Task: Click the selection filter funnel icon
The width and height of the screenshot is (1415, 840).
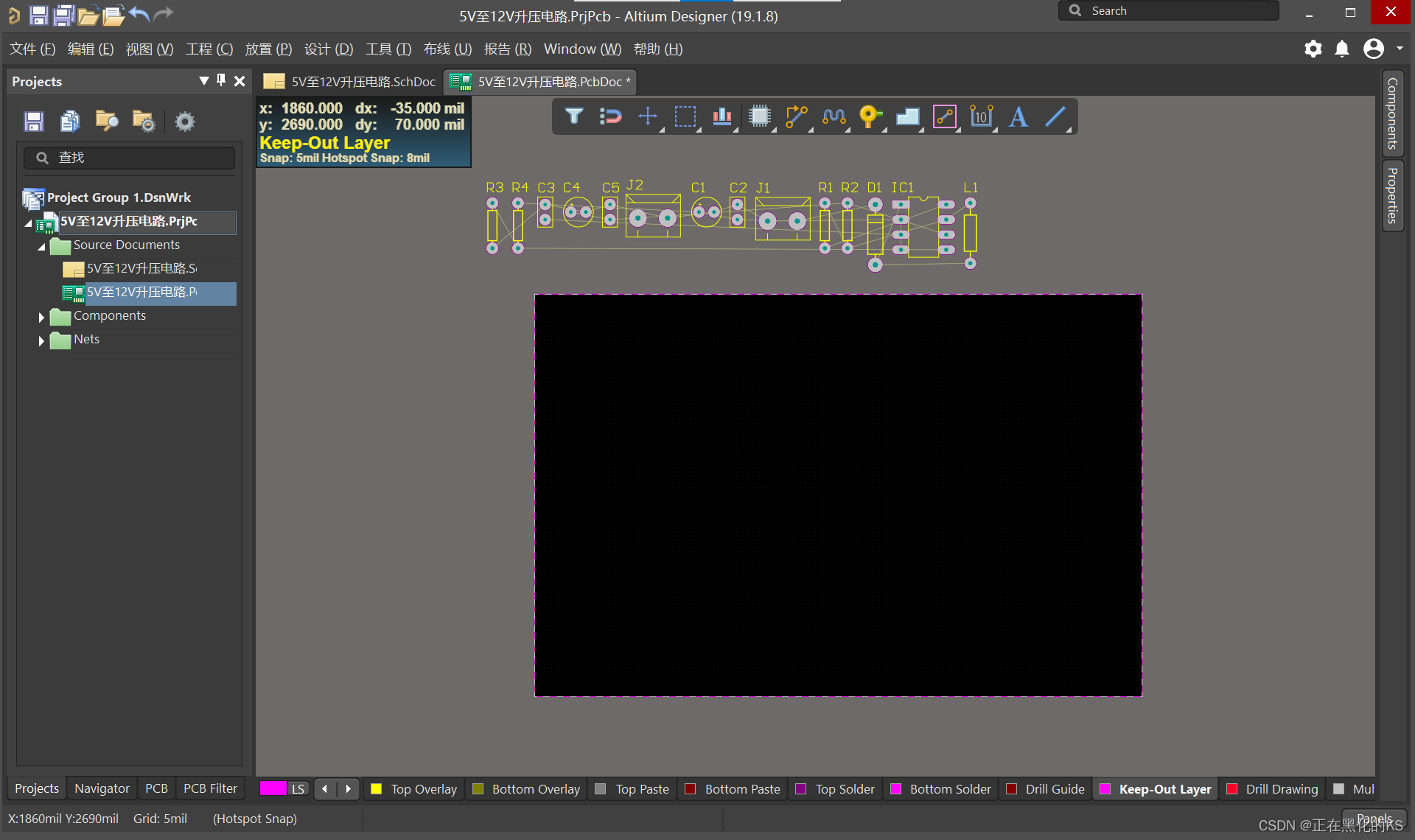Action: click(x=574, y=116)
